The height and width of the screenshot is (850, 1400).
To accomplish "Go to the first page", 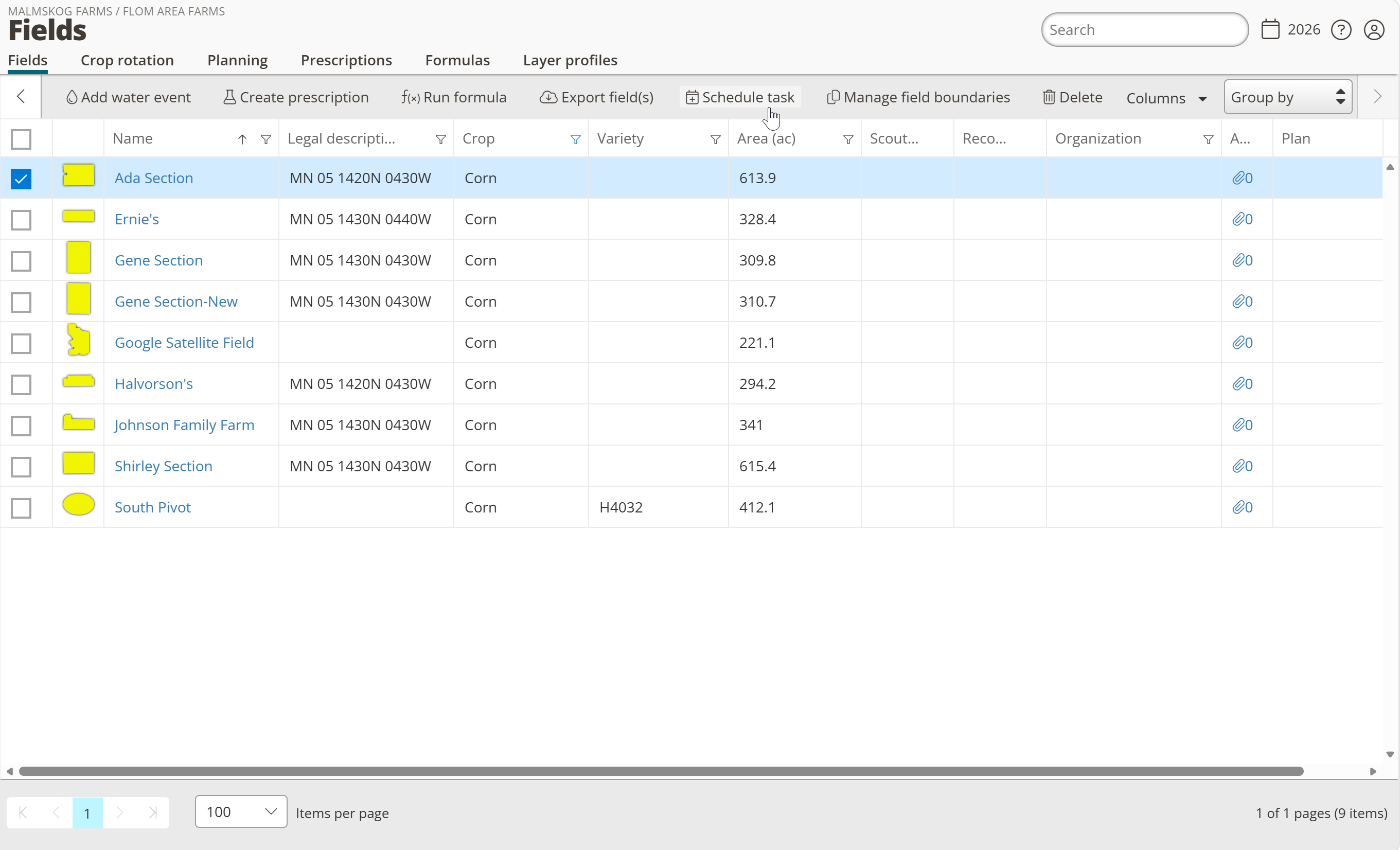I will (23, 812).
